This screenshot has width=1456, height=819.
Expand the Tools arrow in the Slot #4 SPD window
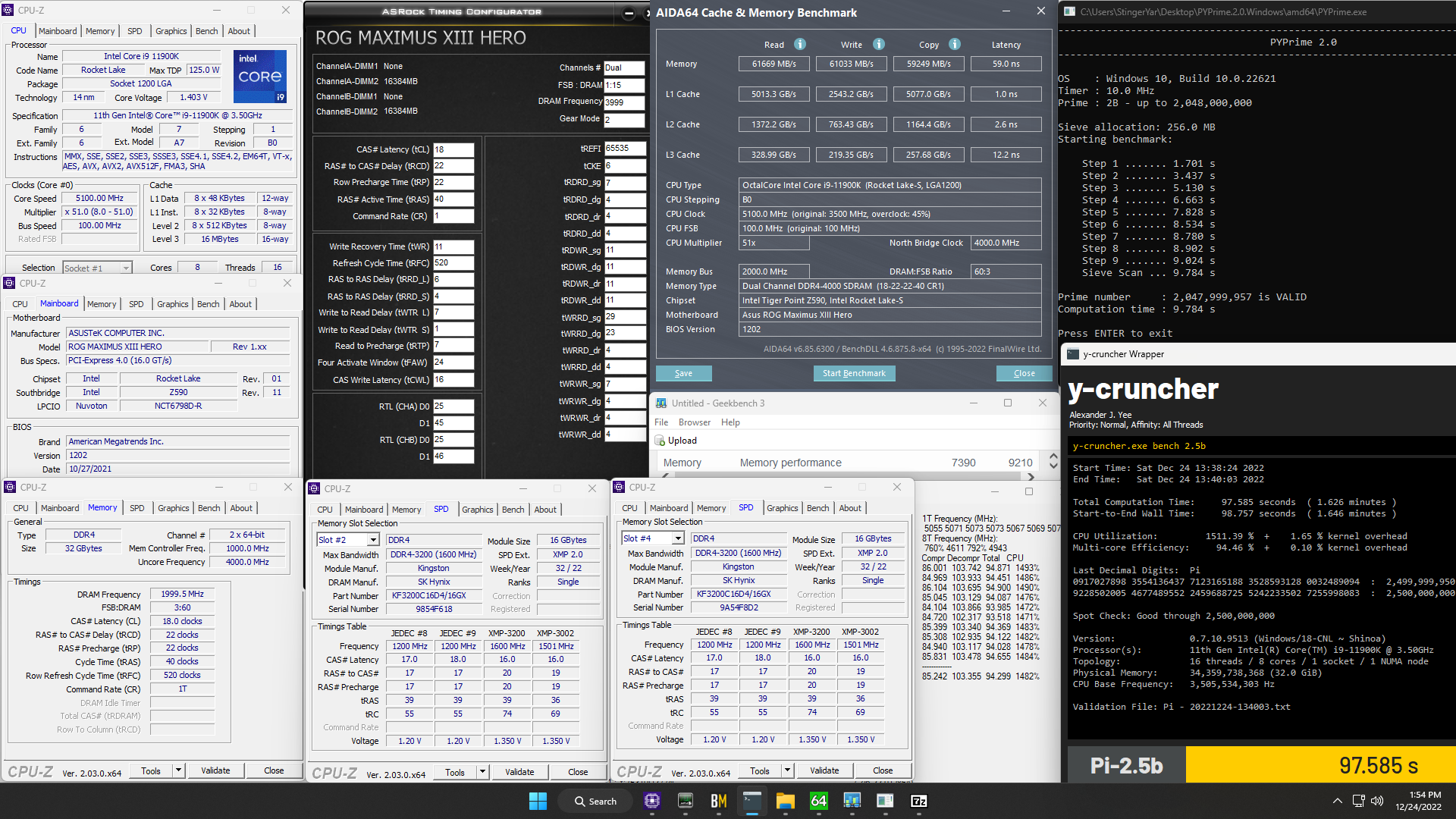click(788, 770)
